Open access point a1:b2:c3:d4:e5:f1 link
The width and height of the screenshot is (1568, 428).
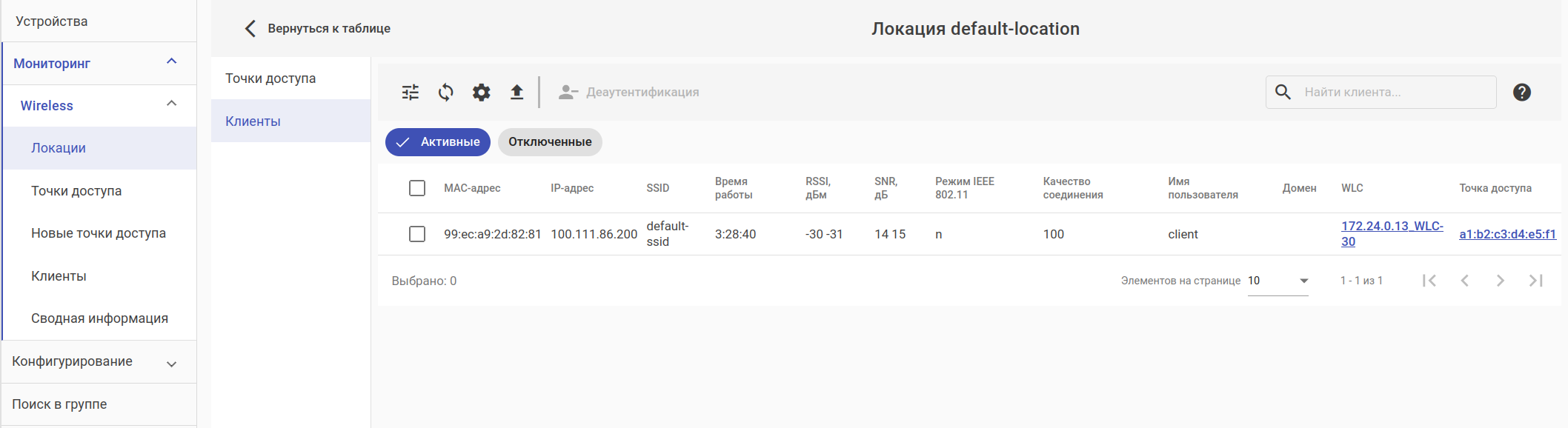point(1507,234)
